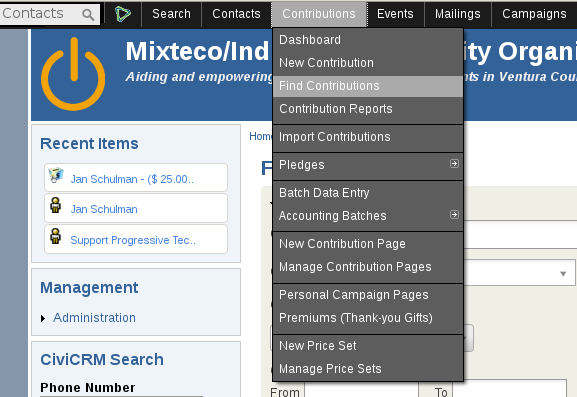Screen dimensions: 577x397
Task: Click the Mixteco site title
Action: point(197,51)
